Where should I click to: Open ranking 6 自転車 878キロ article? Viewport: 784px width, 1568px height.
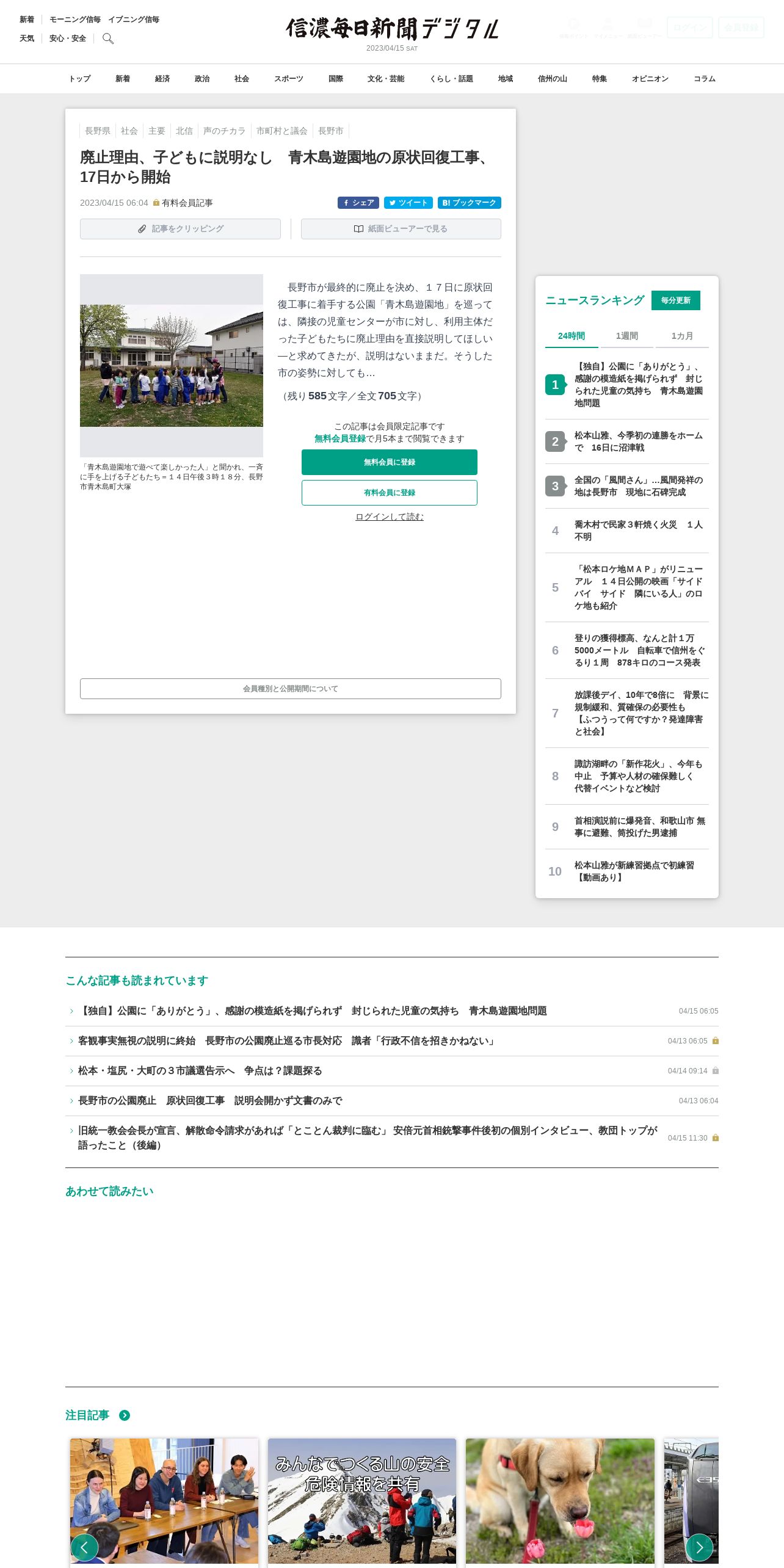click(x=627, y=650)
